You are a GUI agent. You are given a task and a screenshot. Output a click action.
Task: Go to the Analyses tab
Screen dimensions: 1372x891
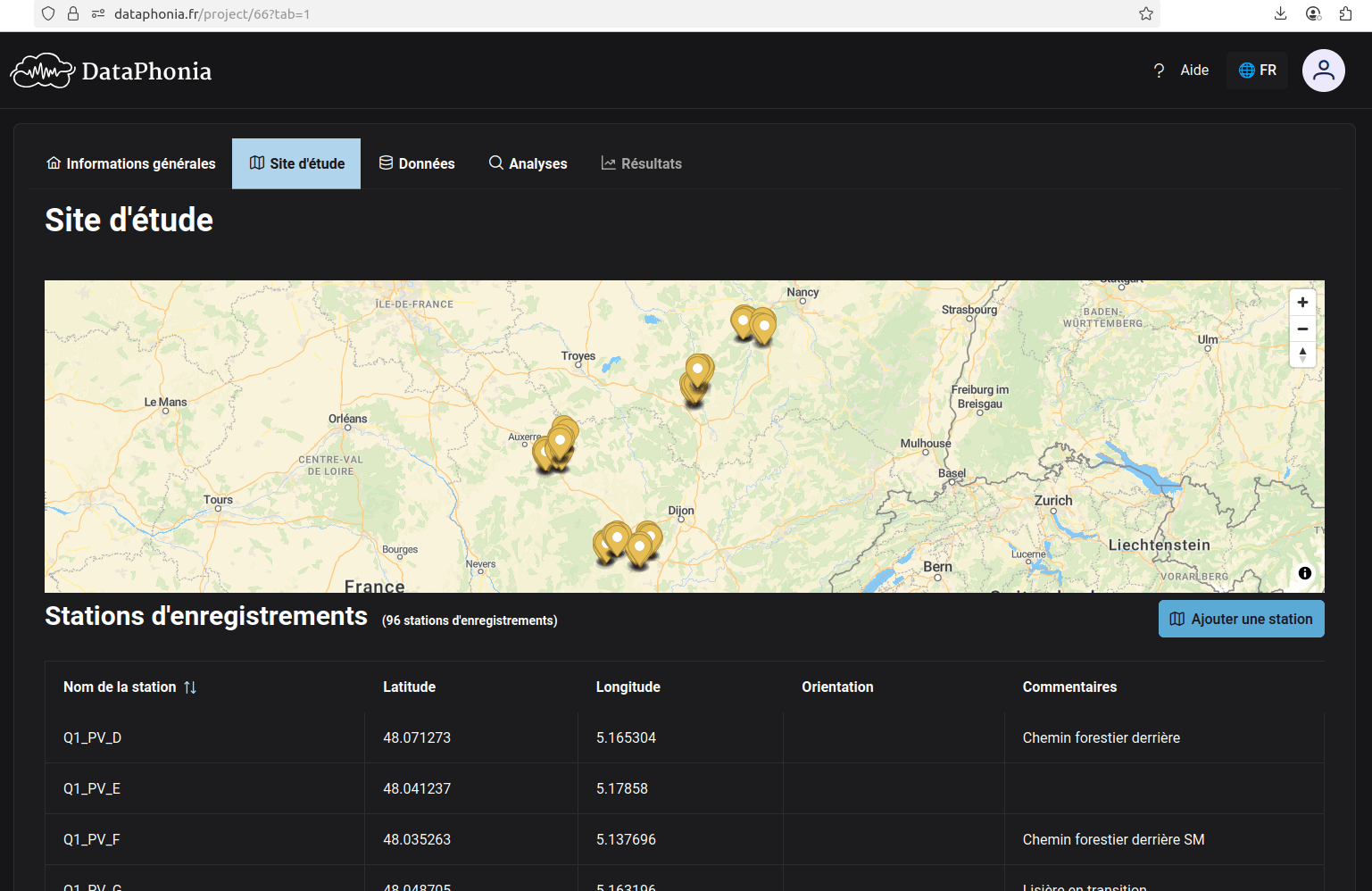(x=528, y=164)
